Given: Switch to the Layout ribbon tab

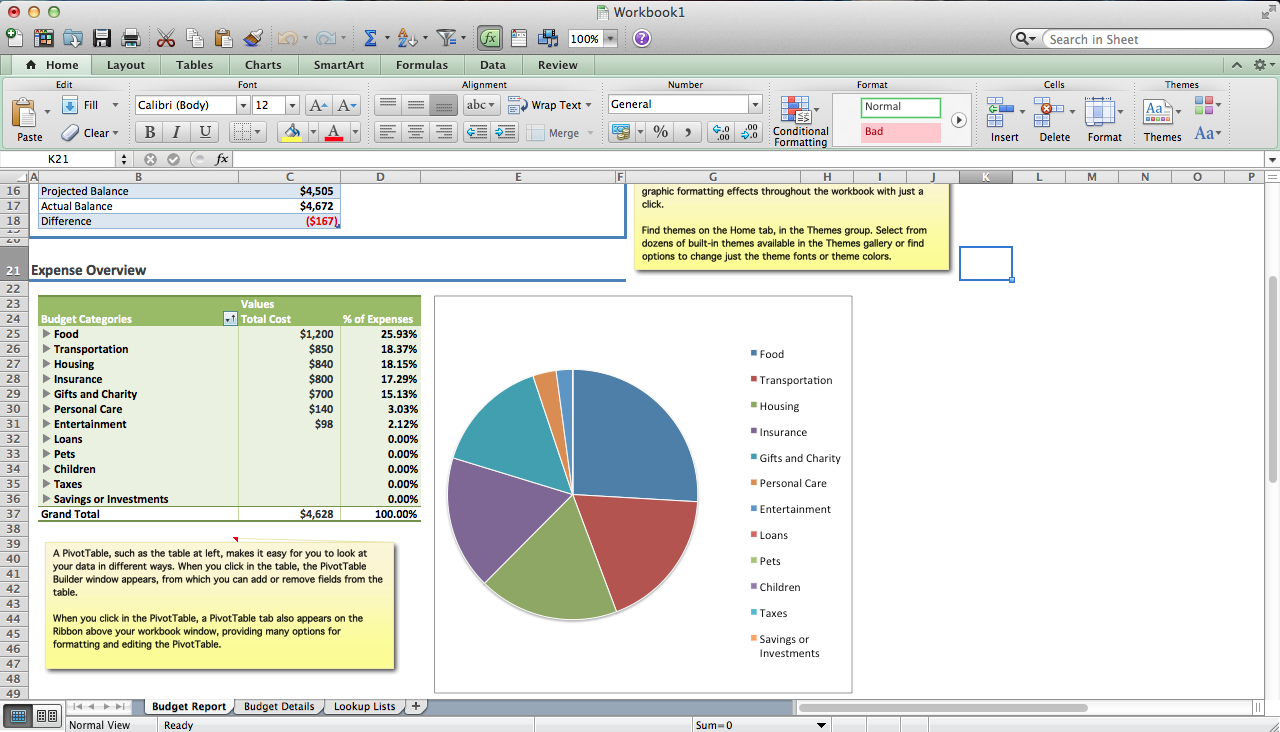Looking at the screenshot, I should [x=126, y=65].
